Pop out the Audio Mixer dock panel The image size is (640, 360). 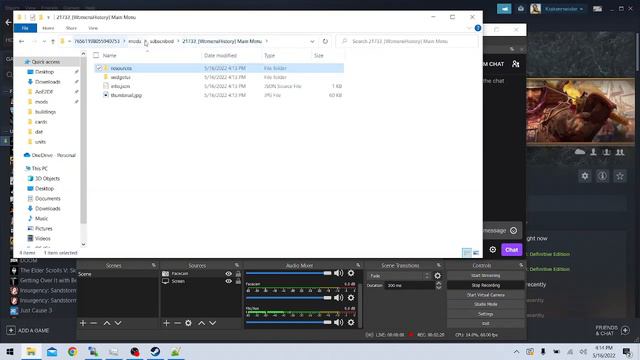(358, 265)
